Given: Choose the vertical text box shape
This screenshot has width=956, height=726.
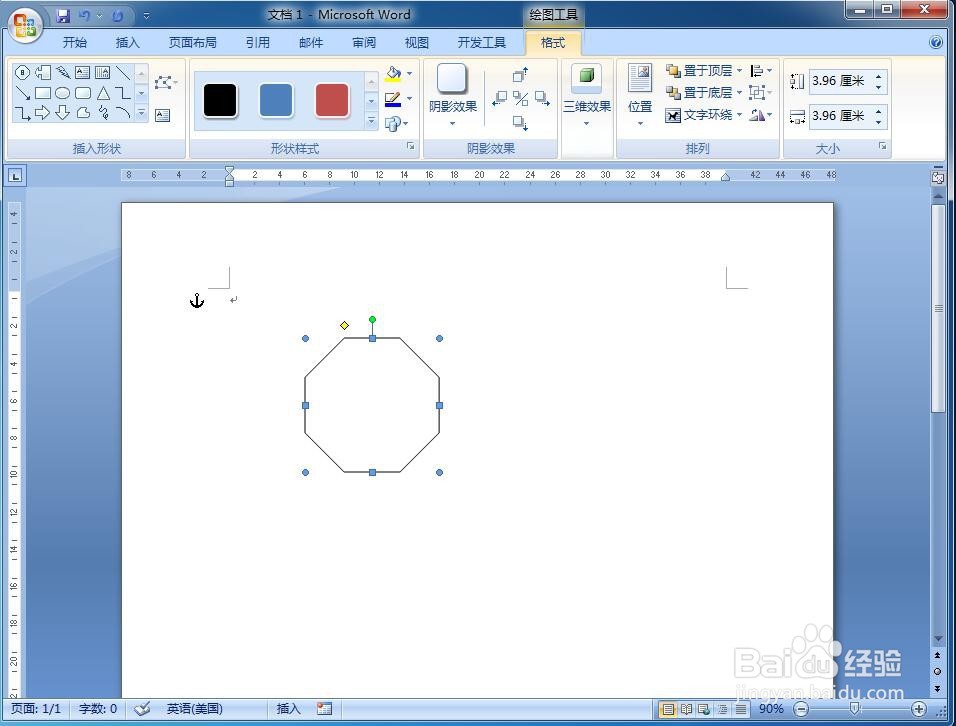Looking at the screenshot, I should pyautogui.click(x=102, y=73).
